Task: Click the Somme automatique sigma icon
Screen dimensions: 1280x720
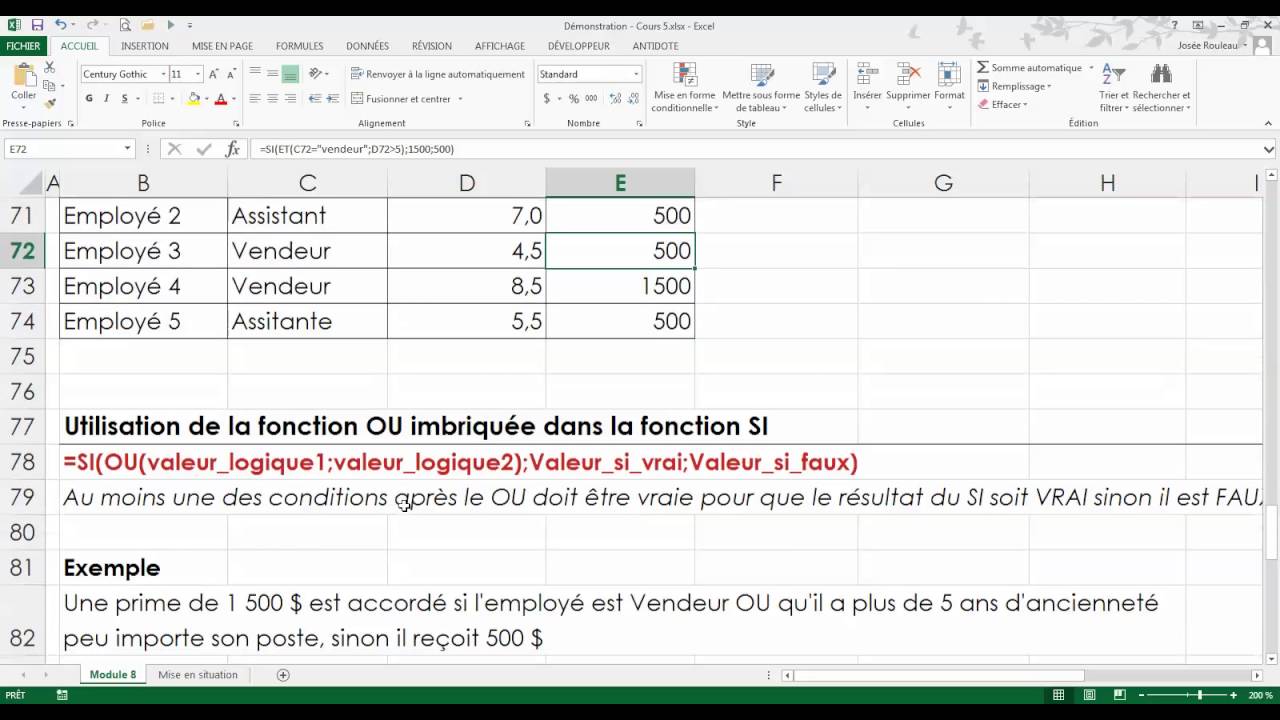Action: point(983,67)
